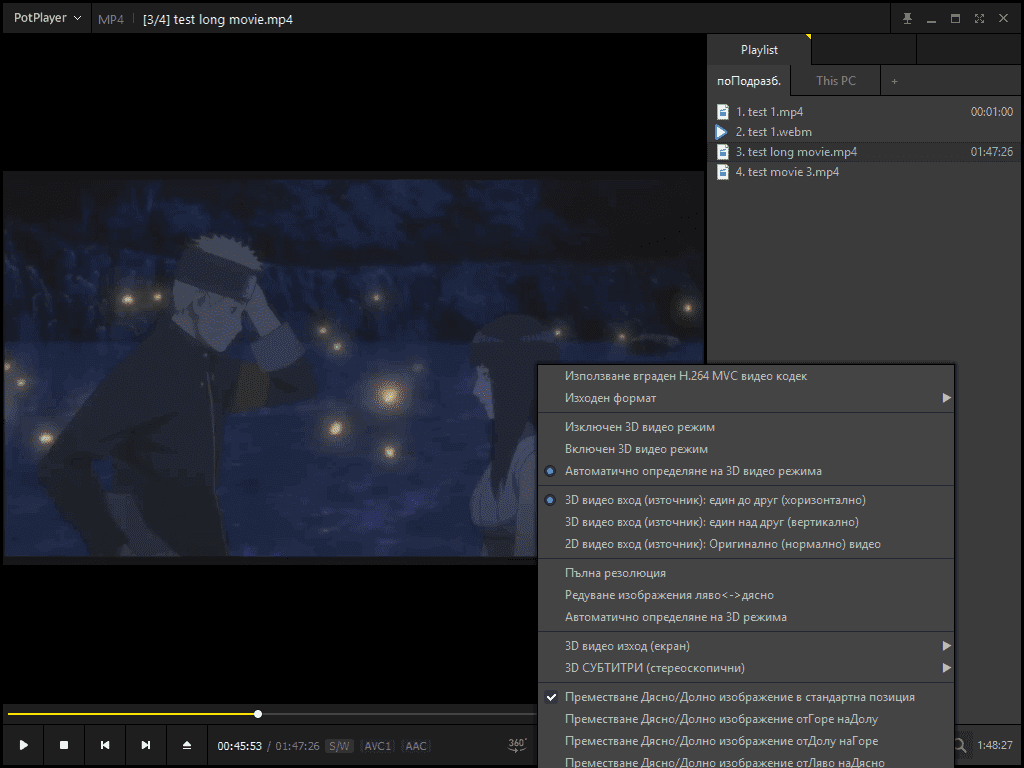
Task: Switch to the Playlist panel tab
Action: pyautogui.click(x=759, y=50)
